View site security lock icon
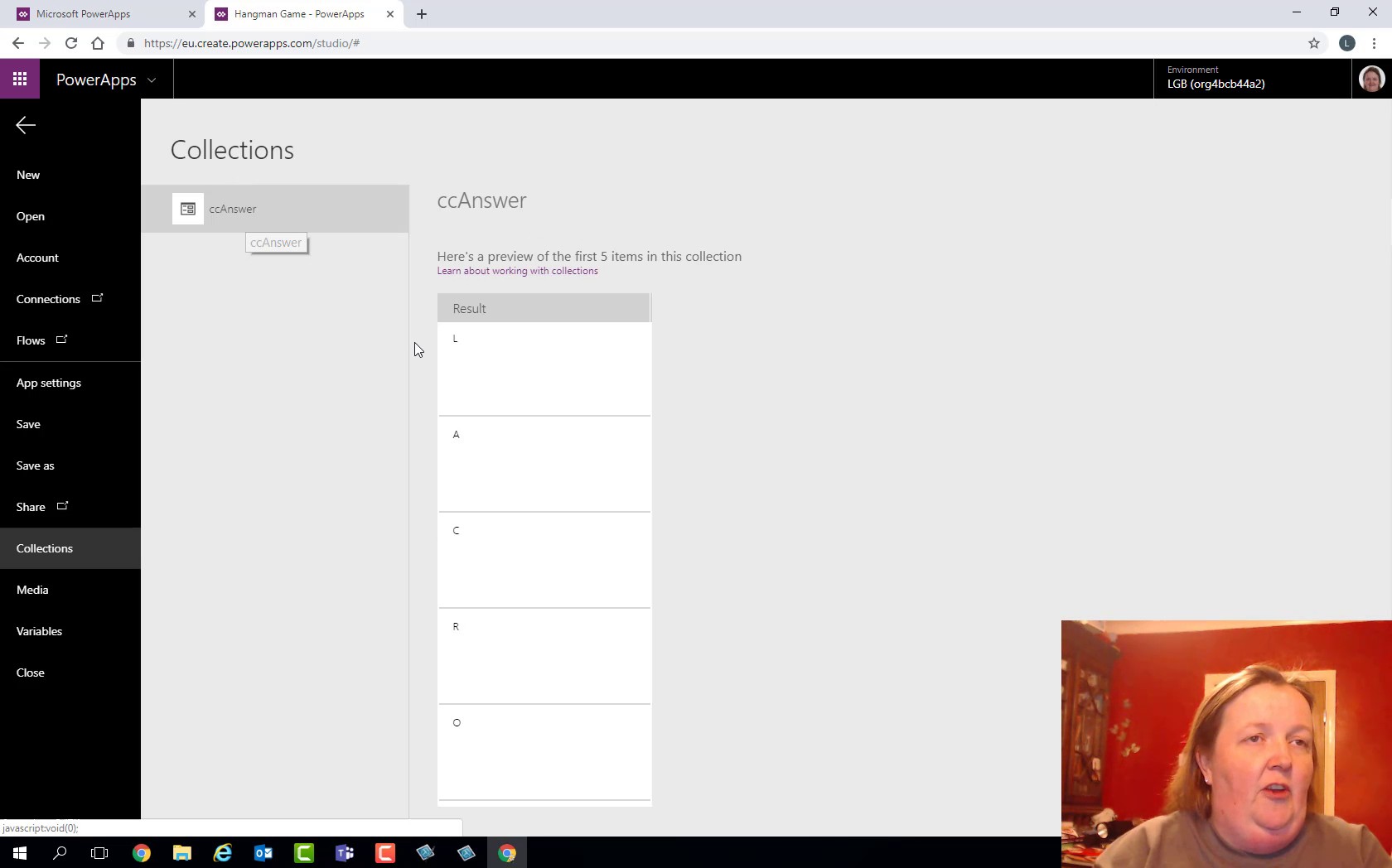 coord(130,43)
